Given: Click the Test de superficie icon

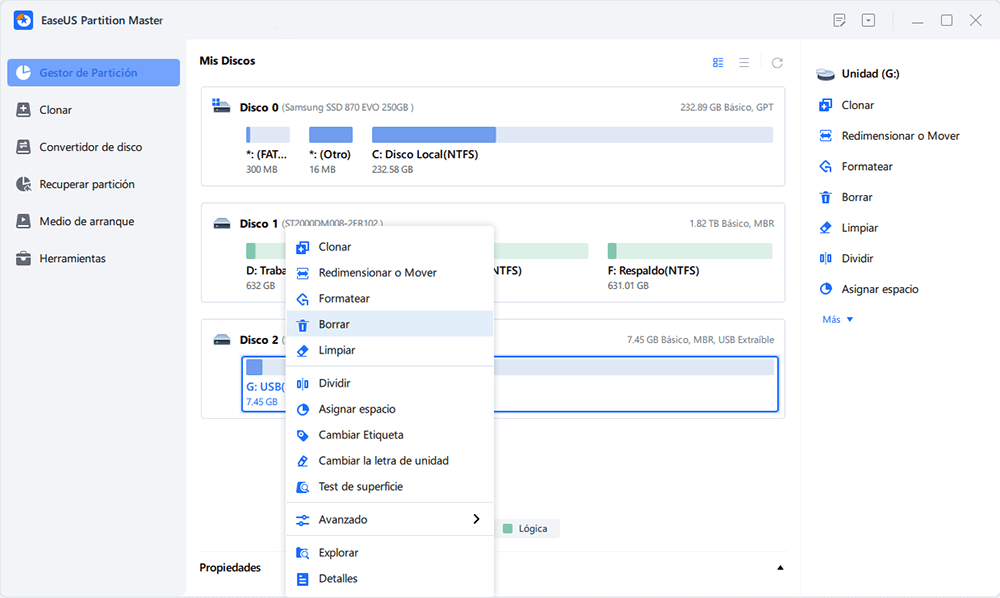Looking at the screenshot, I should point(303,488).
